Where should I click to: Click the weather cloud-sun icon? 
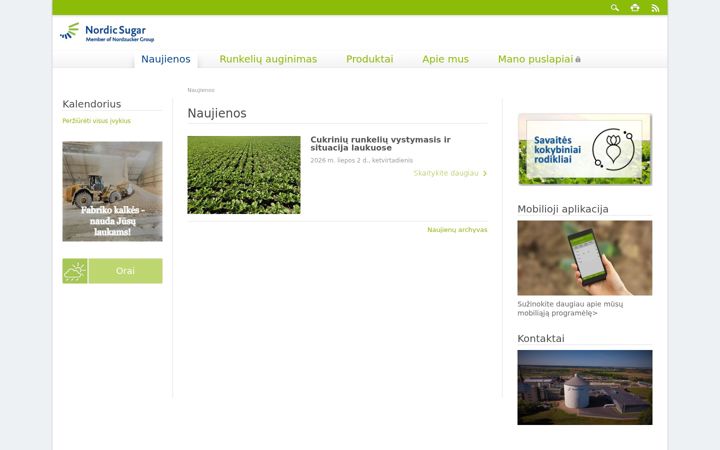(75, 271)
